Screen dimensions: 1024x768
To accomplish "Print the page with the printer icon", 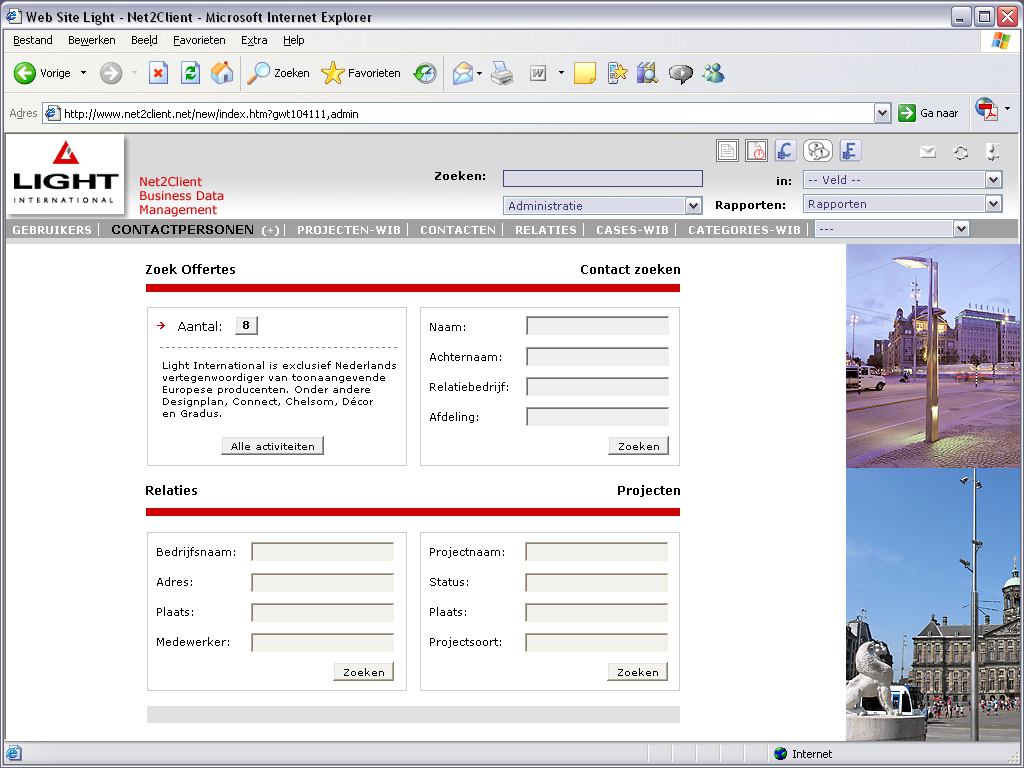I will point(502,73).
